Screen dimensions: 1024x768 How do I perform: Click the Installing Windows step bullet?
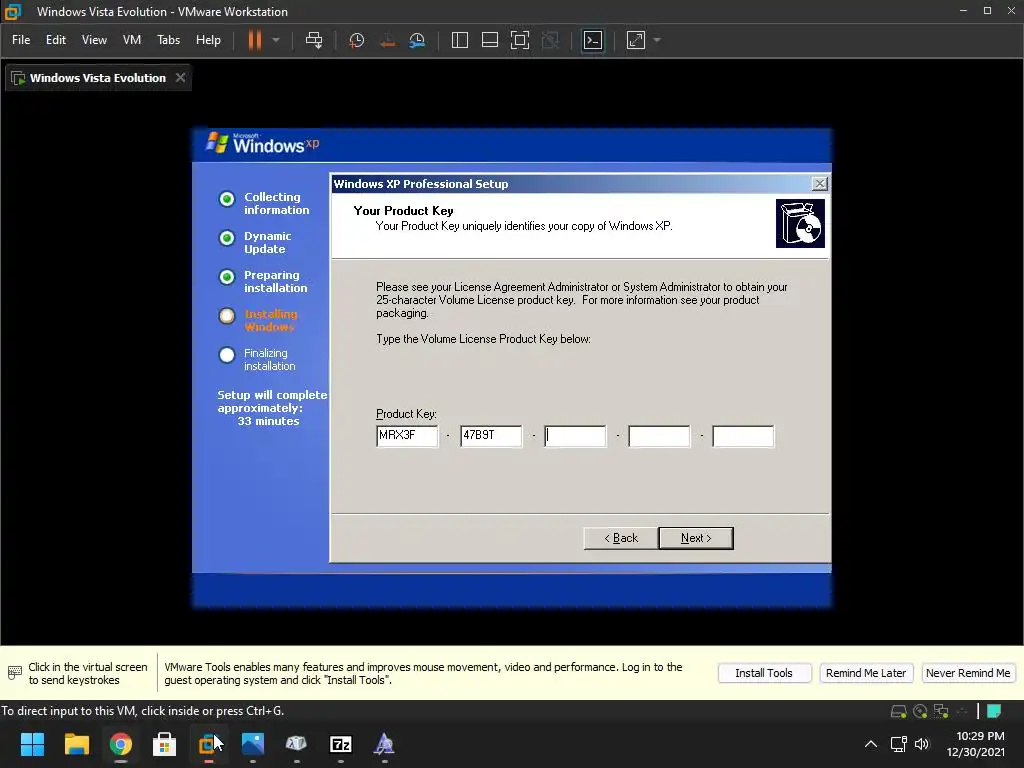227,316
